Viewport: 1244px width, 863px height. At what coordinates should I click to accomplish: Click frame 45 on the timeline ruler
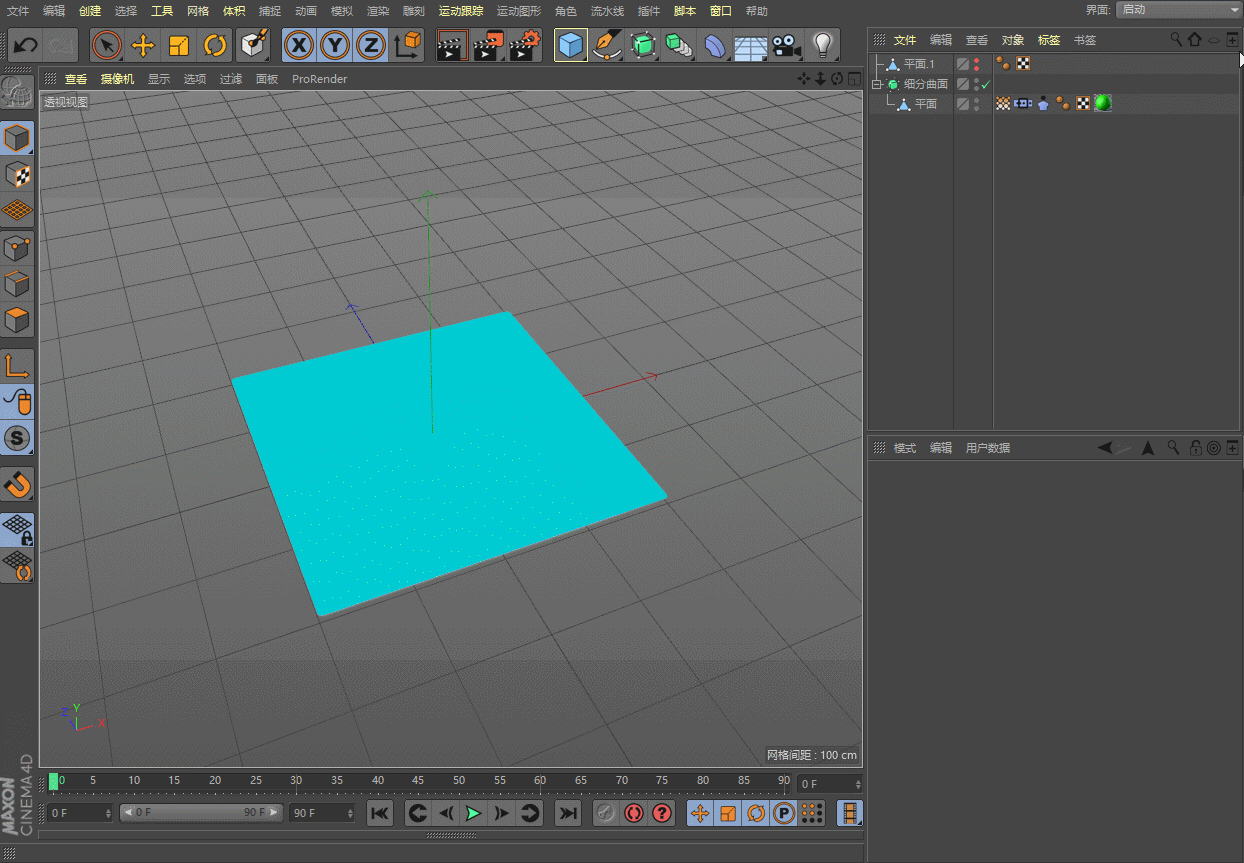(x=421, y=783)
